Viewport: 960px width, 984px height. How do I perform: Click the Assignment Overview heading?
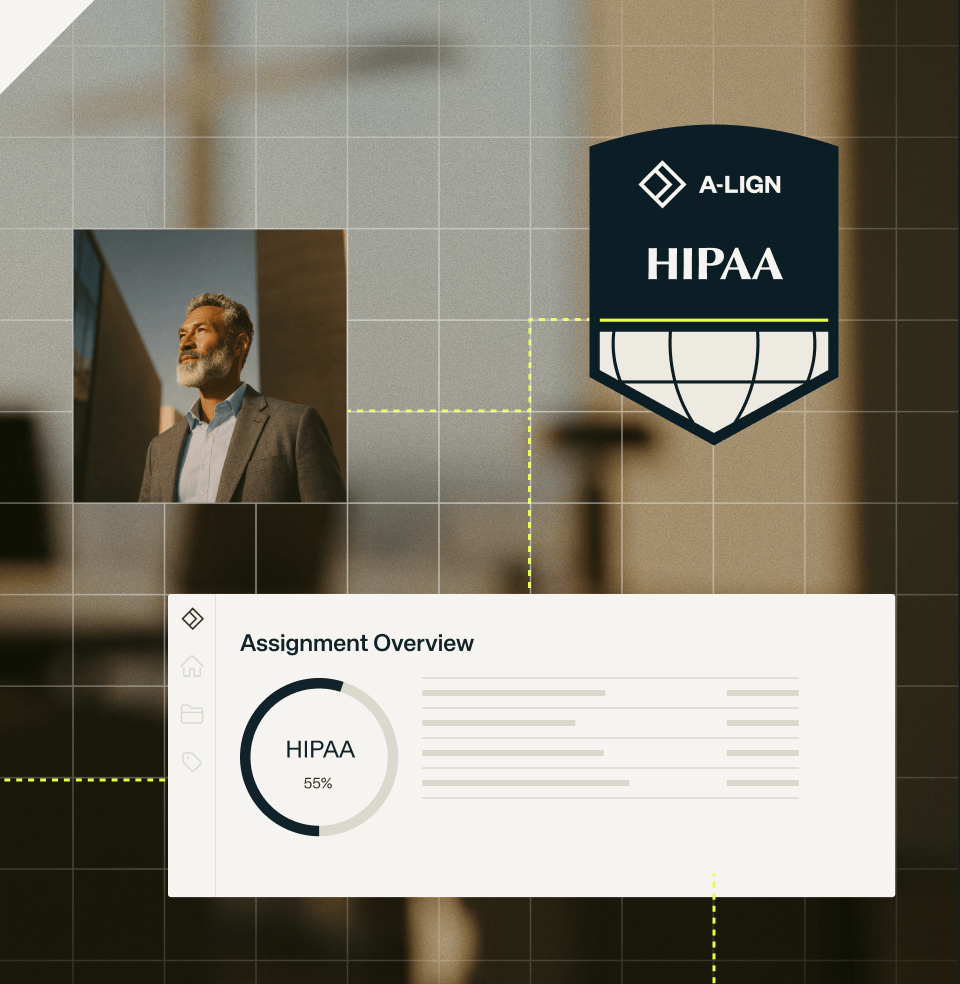tap(357, 643)
